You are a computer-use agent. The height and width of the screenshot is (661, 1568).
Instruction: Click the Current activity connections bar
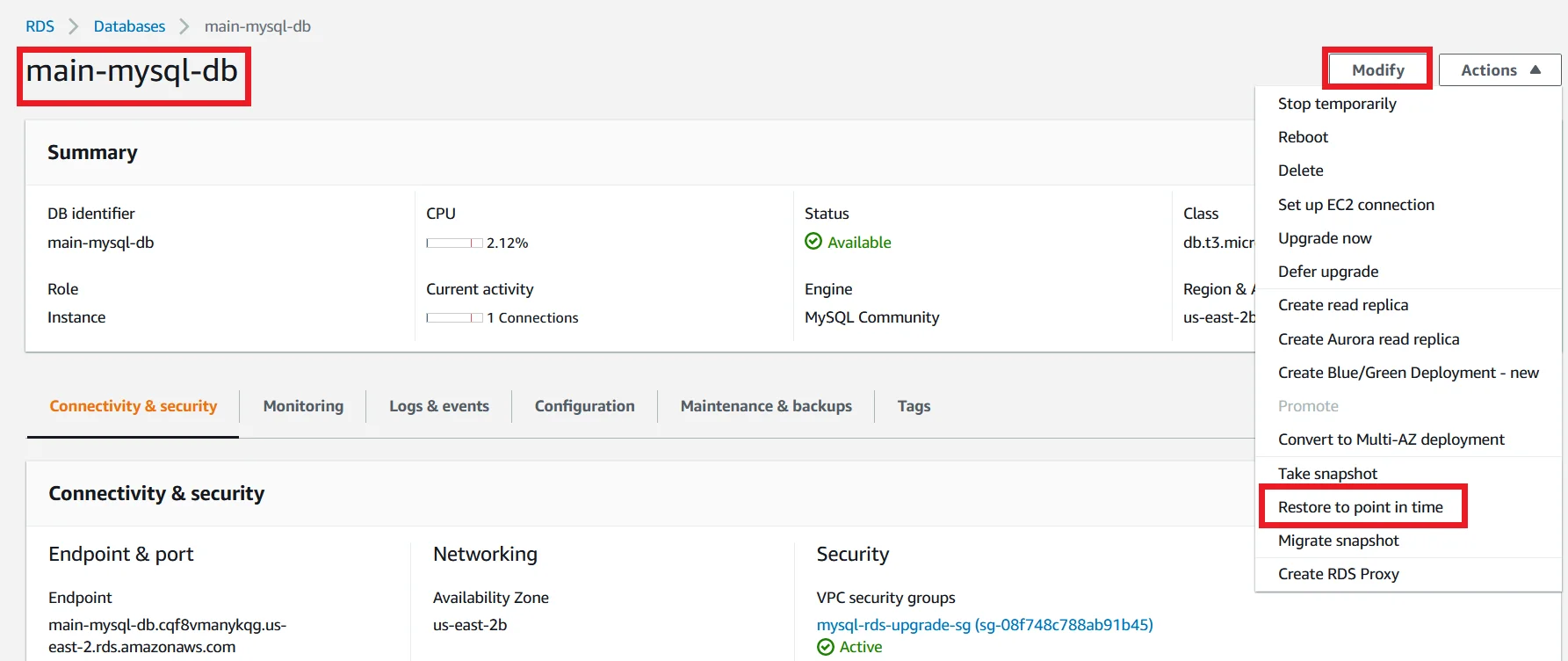[x=454, y=318]
